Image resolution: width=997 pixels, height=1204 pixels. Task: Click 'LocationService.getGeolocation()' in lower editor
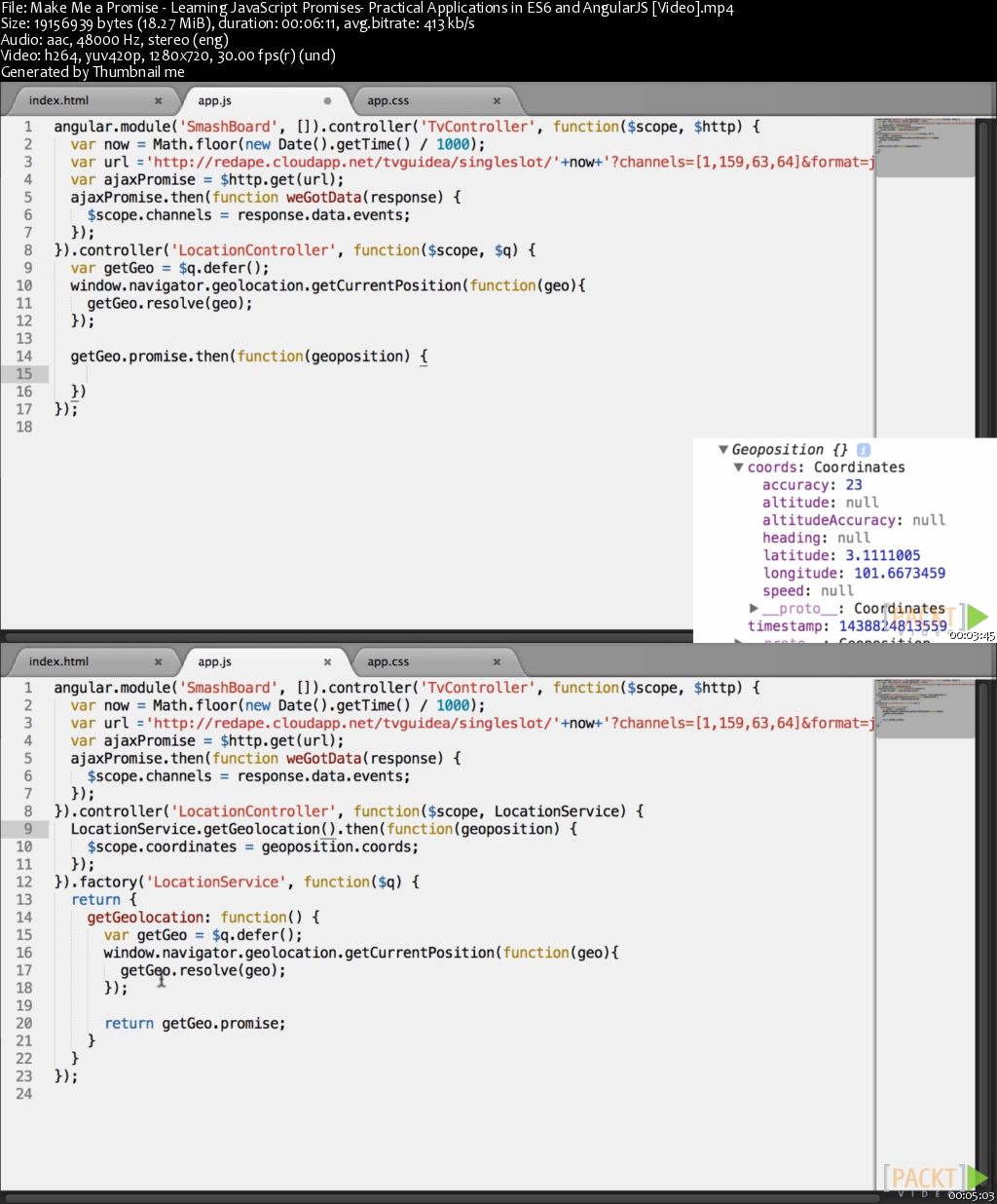(x=203, y=829)
